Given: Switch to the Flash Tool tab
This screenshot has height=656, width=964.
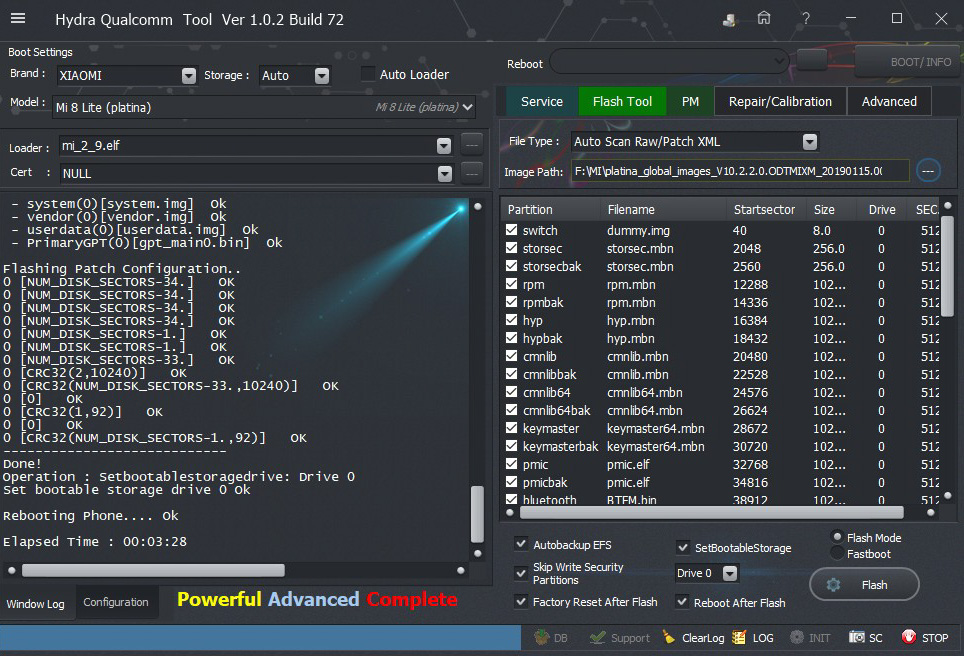Looking at the screenshot, I should [x=622, y=101].
